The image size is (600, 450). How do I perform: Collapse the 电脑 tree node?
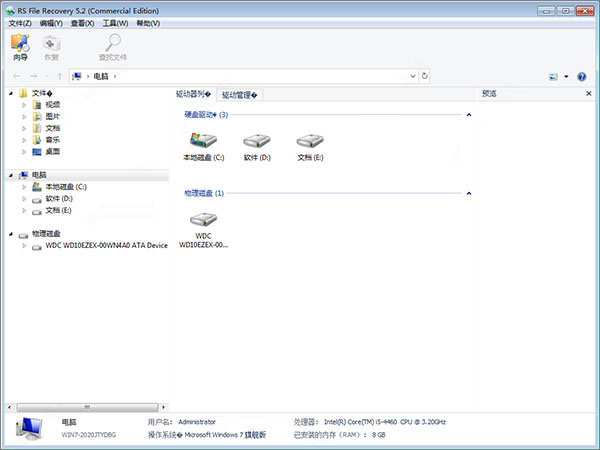[x=11, y=175]
